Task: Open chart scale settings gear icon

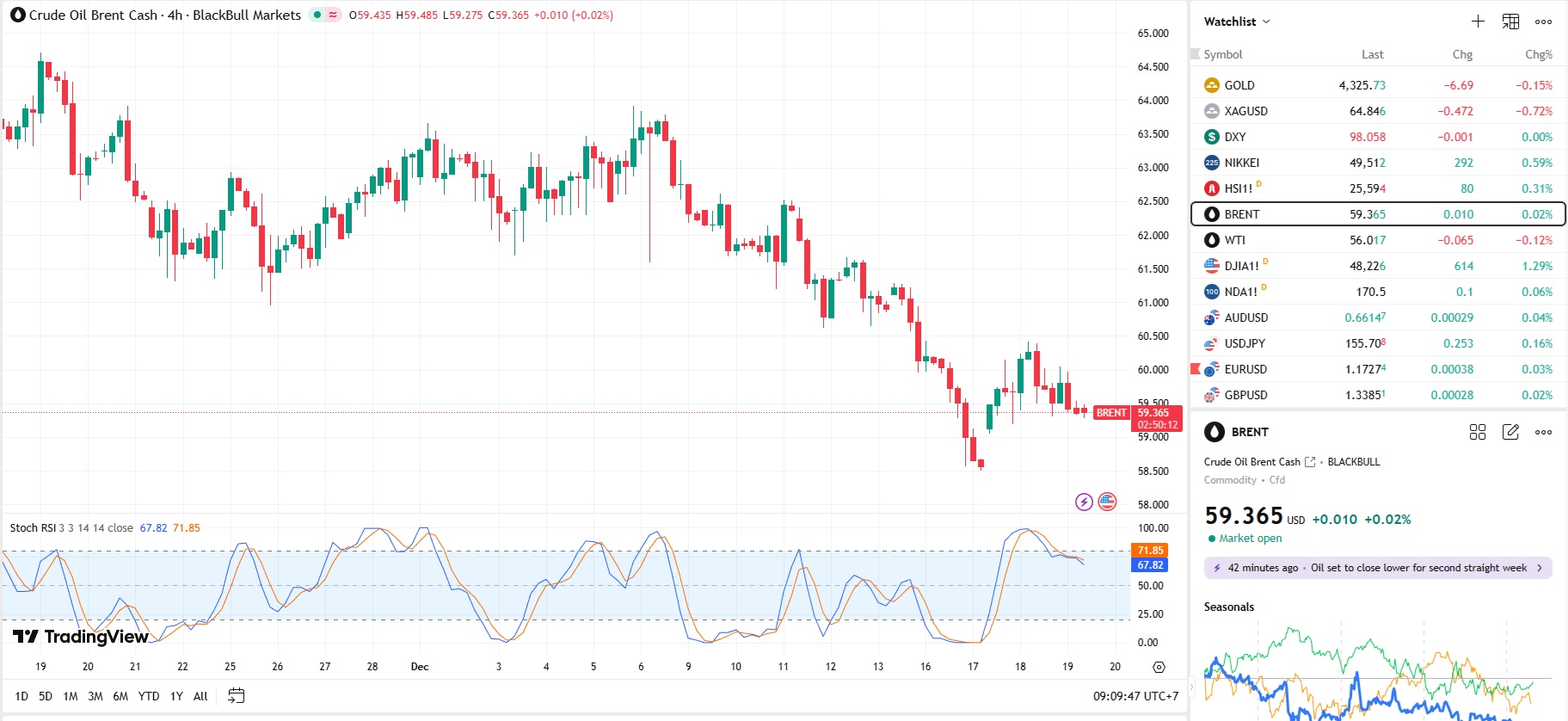Action: tap(1159, 667)
